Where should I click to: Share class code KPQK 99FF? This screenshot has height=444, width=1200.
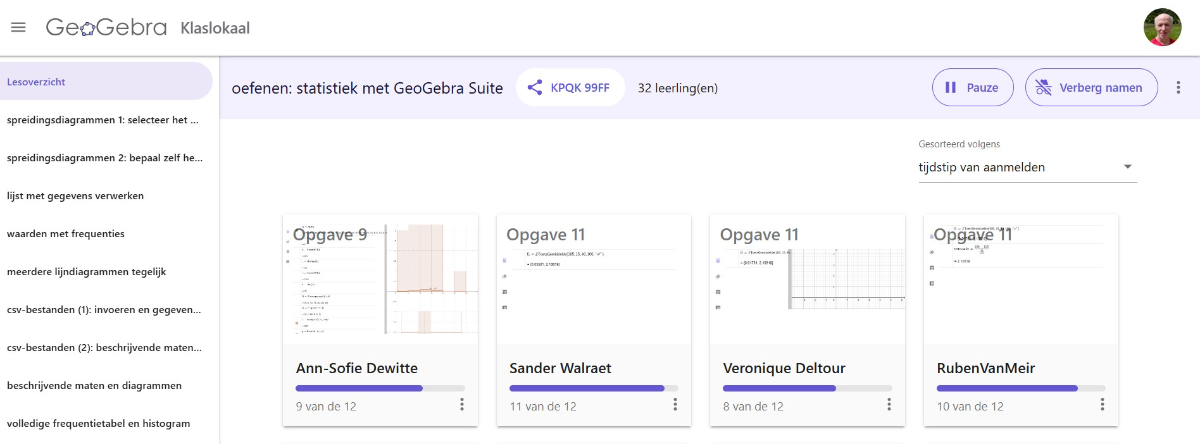coord(570,87)
